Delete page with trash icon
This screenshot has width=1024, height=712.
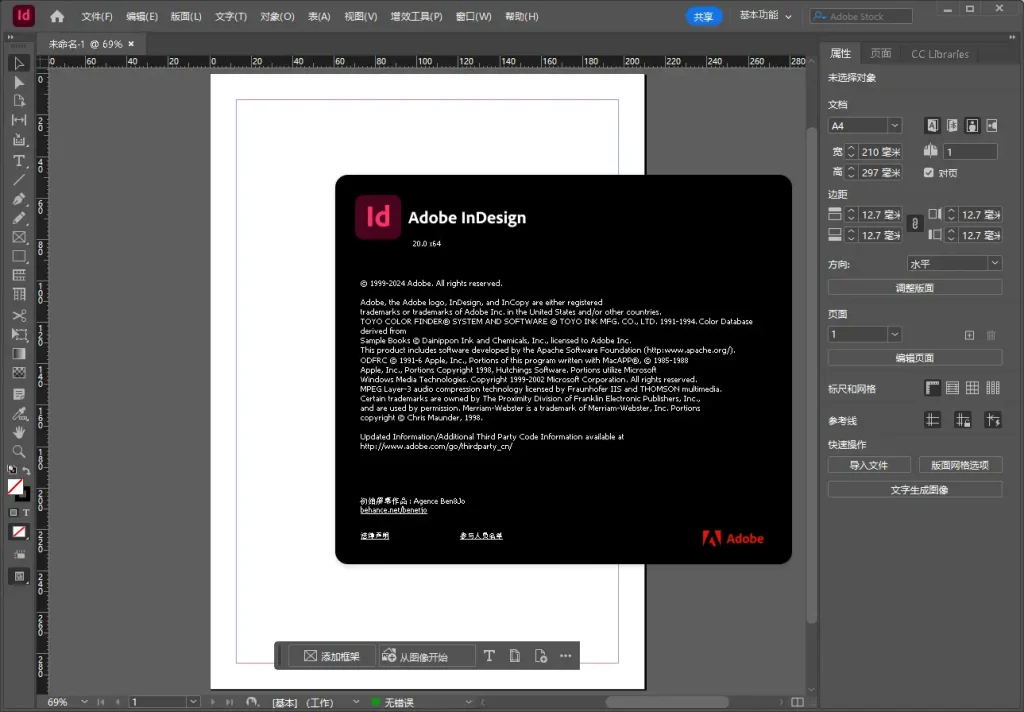(x=991, y=335)
